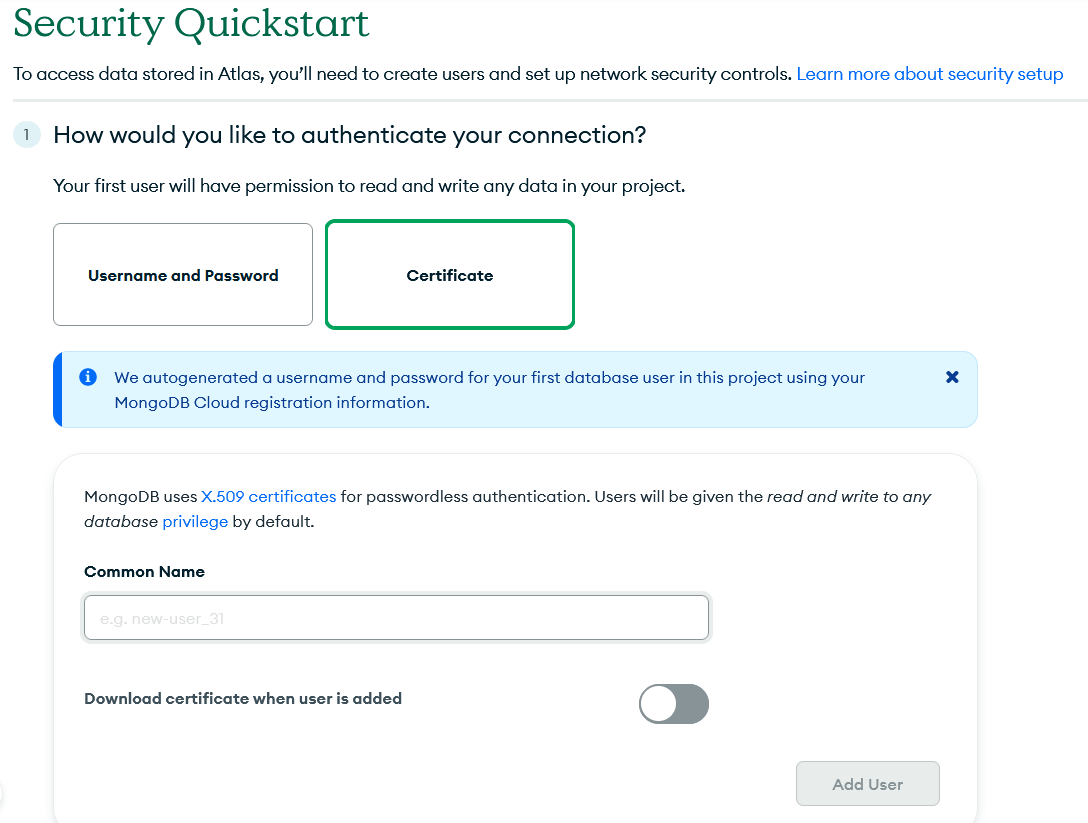Focus the Common Name input field

[396, 618]
